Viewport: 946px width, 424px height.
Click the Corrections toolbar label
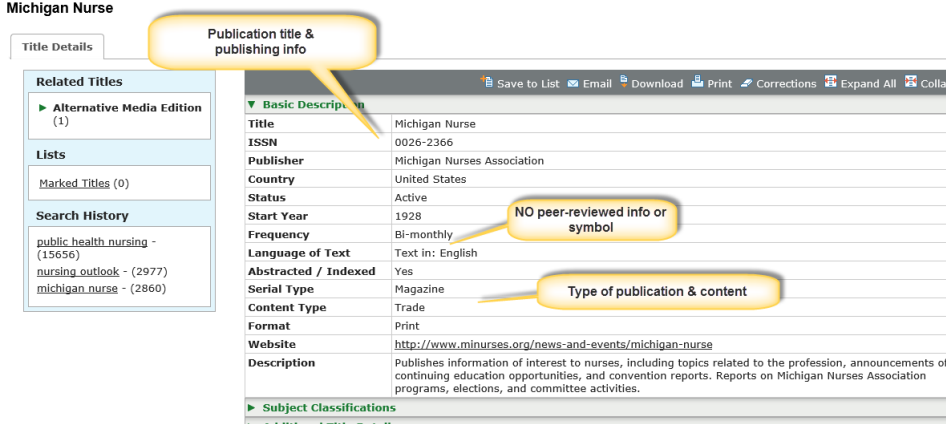click(786, 84)
